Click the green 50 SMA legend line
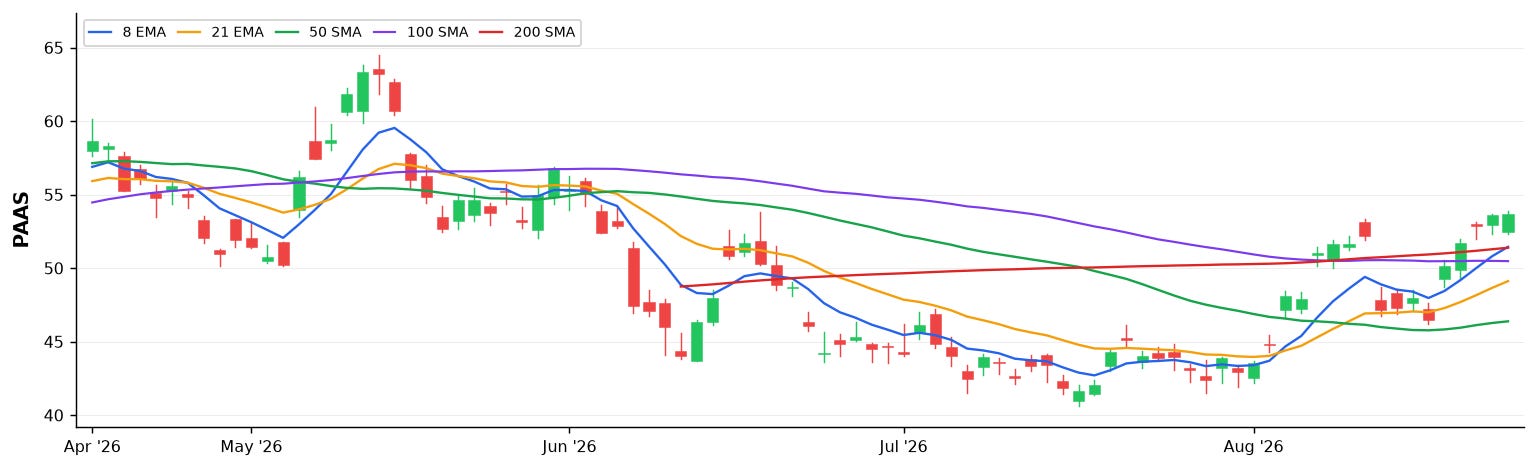 click(288, 33)
